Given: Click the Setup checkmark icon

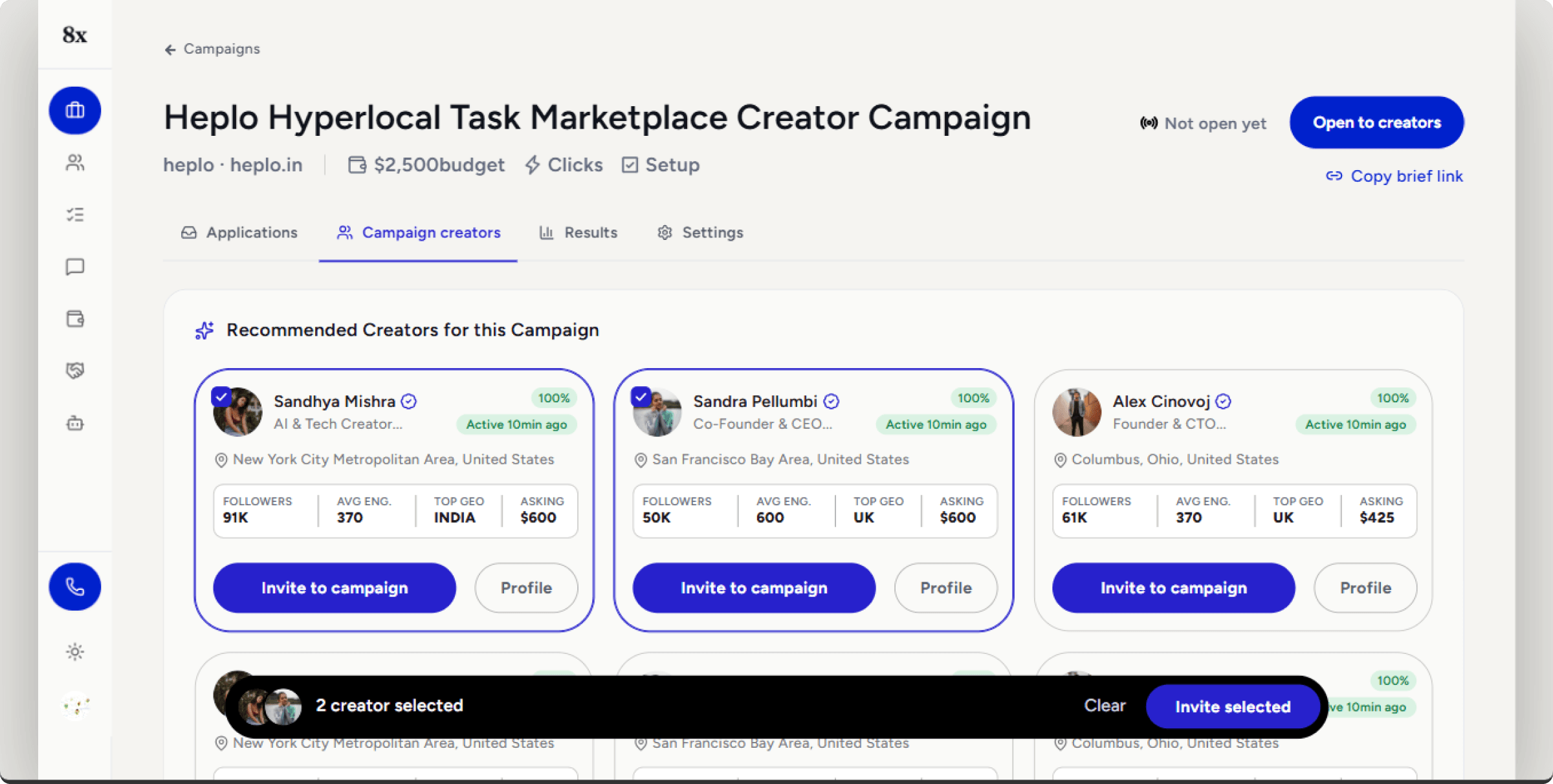Looking at the screenshot, I should [x=630, y=165].
